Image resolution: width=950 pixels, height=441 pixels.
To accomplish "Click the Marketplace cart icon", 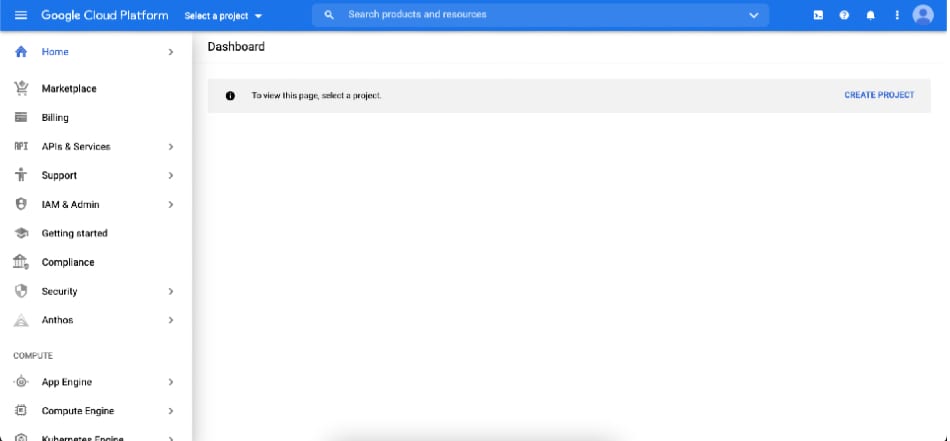I will (x=21, y=88).
